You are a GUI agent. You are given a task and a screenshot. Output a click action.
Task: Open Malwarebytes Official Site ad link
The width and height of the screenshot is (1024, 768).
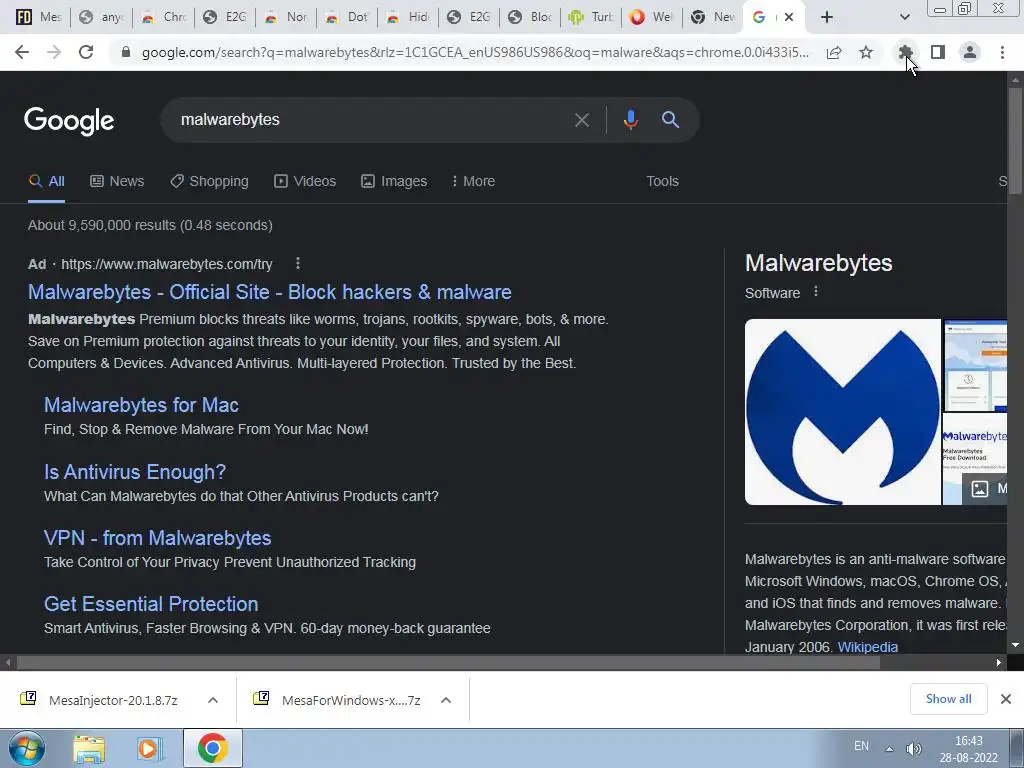[270, 292]
